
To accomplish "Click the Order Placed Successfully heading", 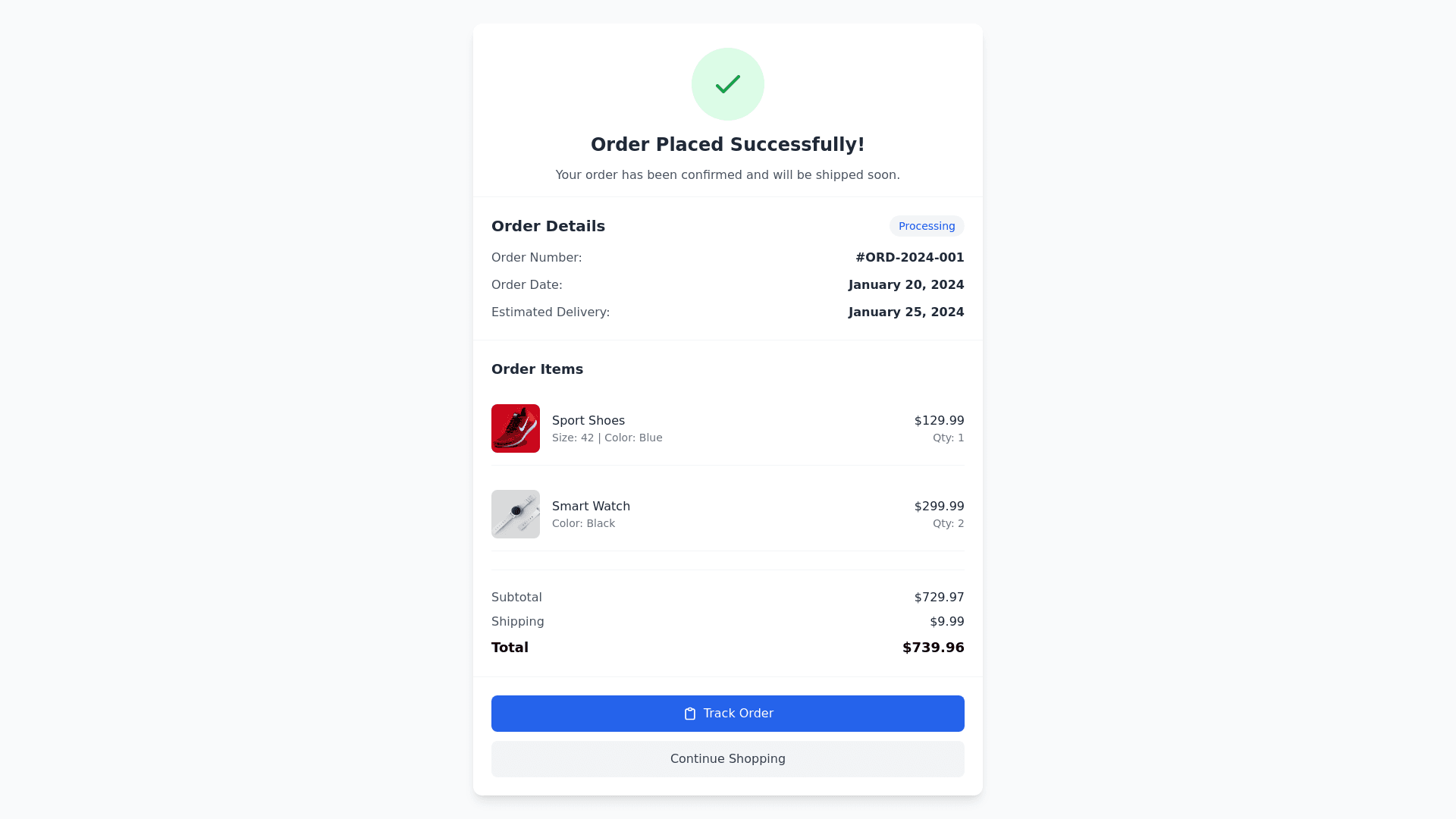I will (x=728, y=145).
